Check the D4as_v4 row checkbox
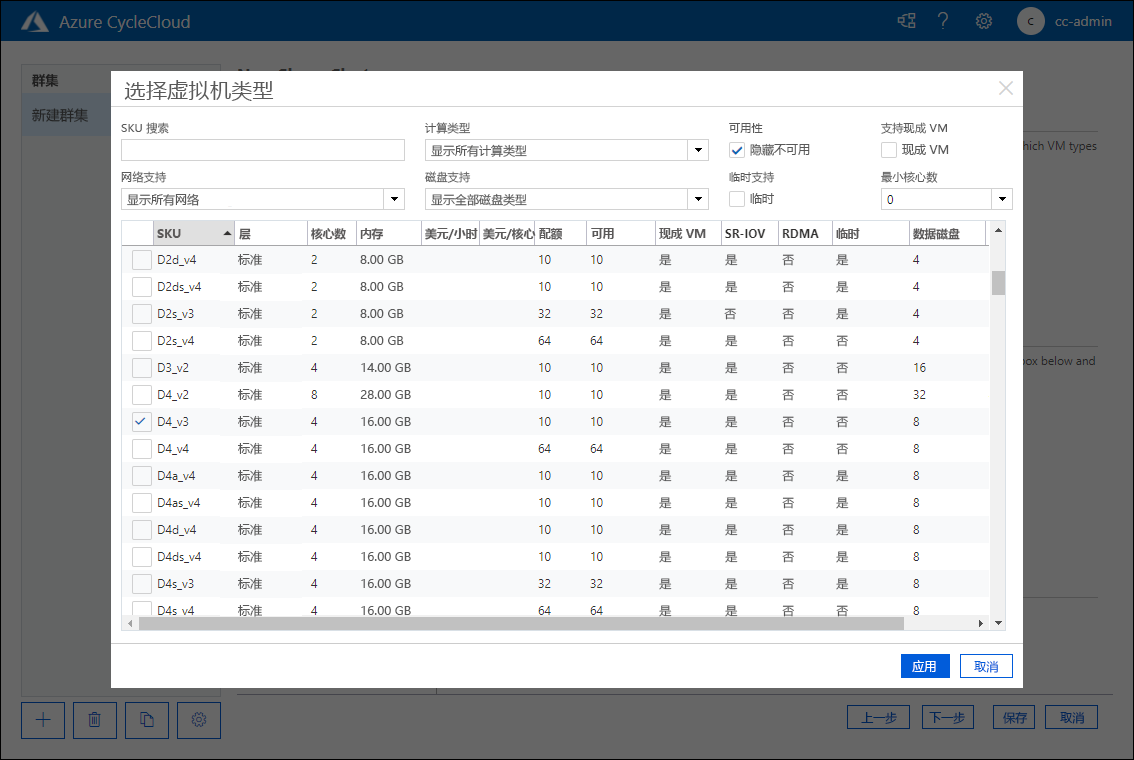The height and width of the screenshot is (760, 1134). tap(142, 503)
